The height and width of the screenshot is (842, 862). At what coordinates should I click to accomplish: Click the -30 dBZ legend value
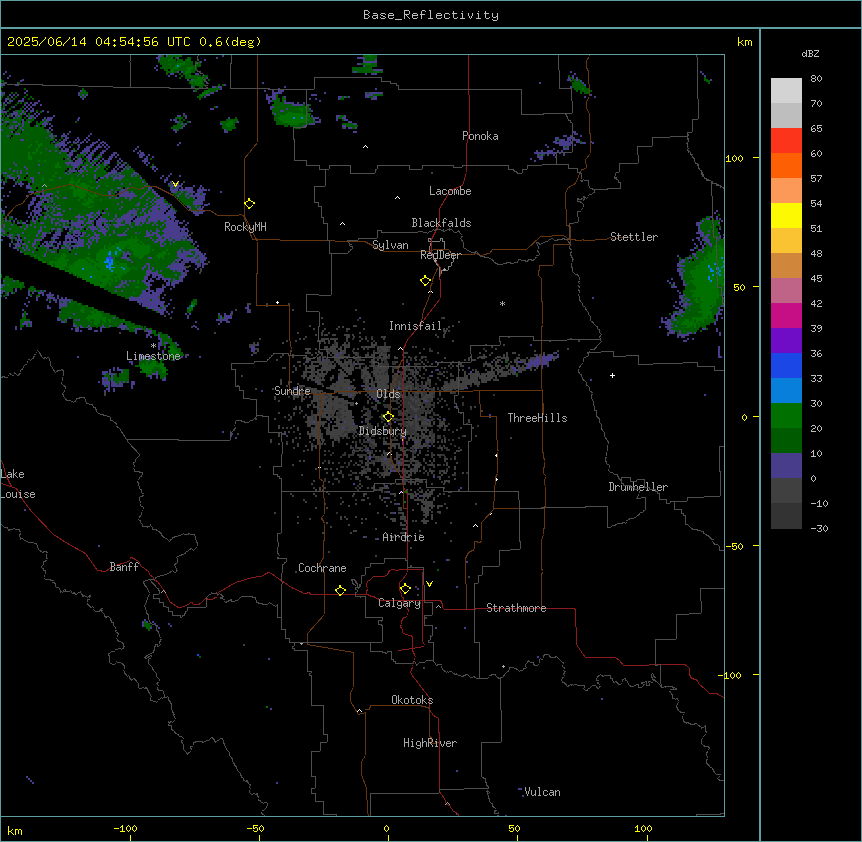[819, 528]
